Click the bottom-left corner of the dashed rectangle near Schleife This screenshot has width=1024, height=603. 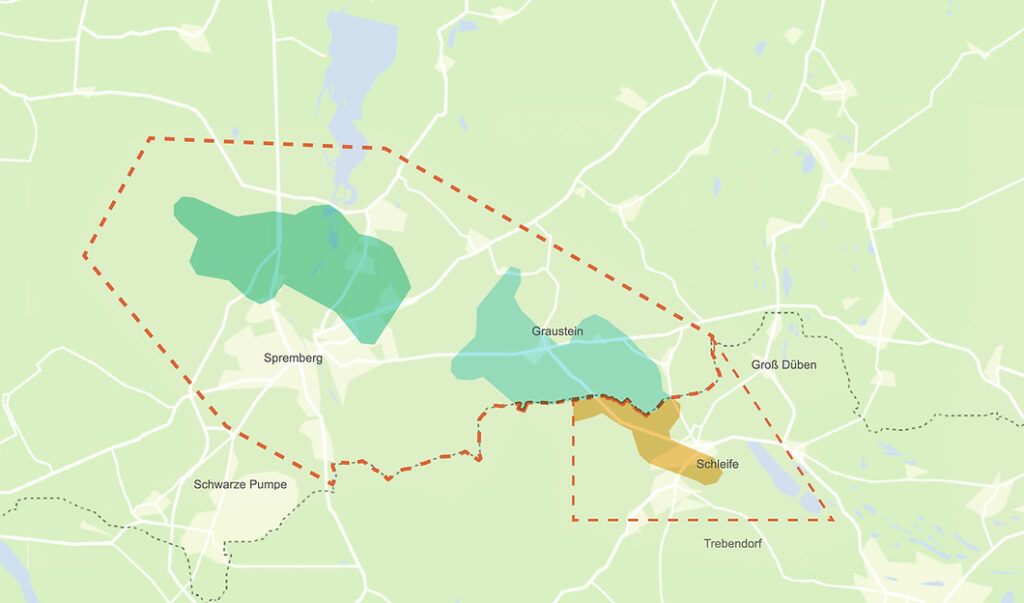[x=573, y=519]
